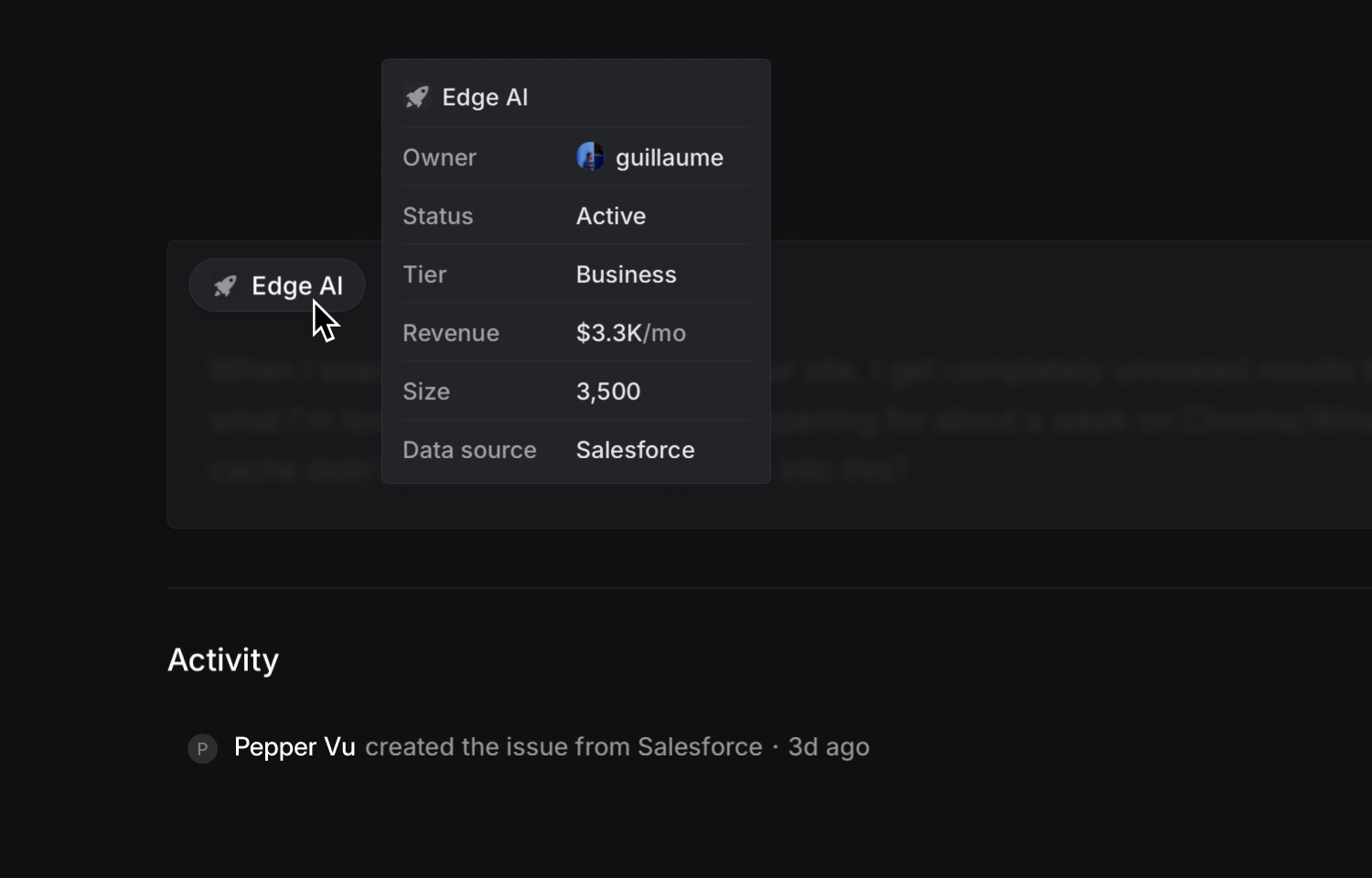Click the rocket icon on the Edge AI badge
Image resolution: width=1372 pixels, height=878 pixels.
(224, 285)
